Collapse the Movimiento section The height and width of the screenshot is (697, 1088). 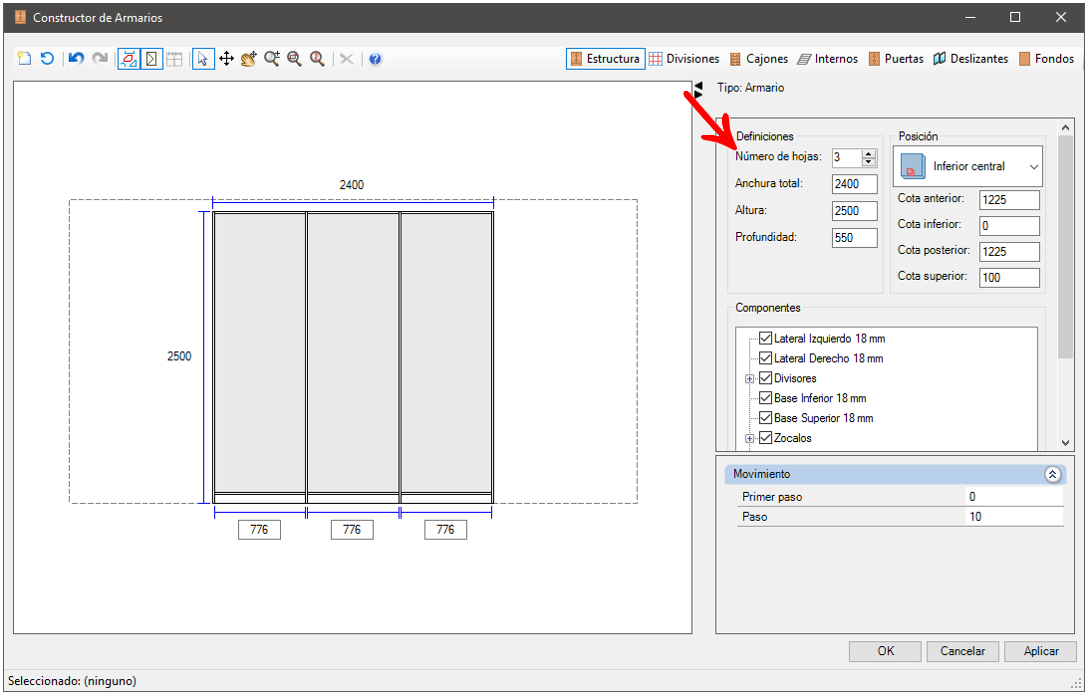point(1053,475)
